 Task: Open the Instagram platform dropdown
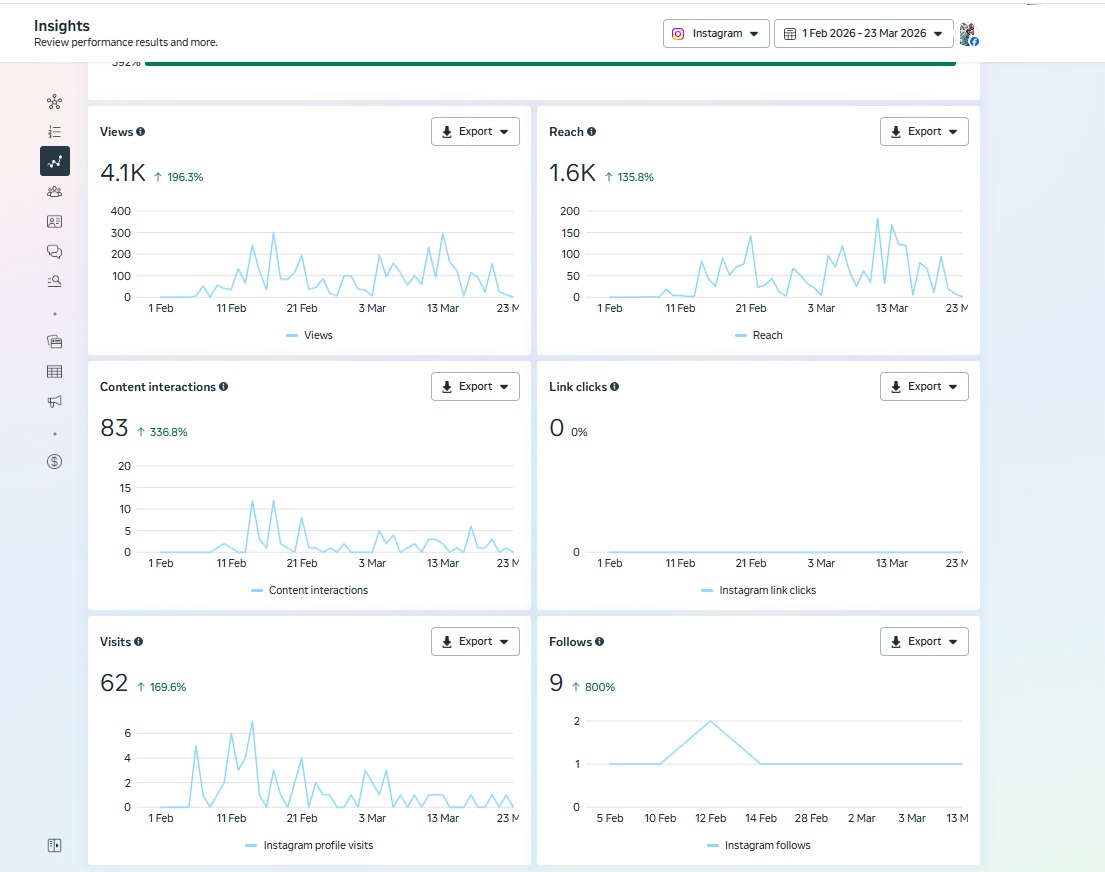pos(716,34)
